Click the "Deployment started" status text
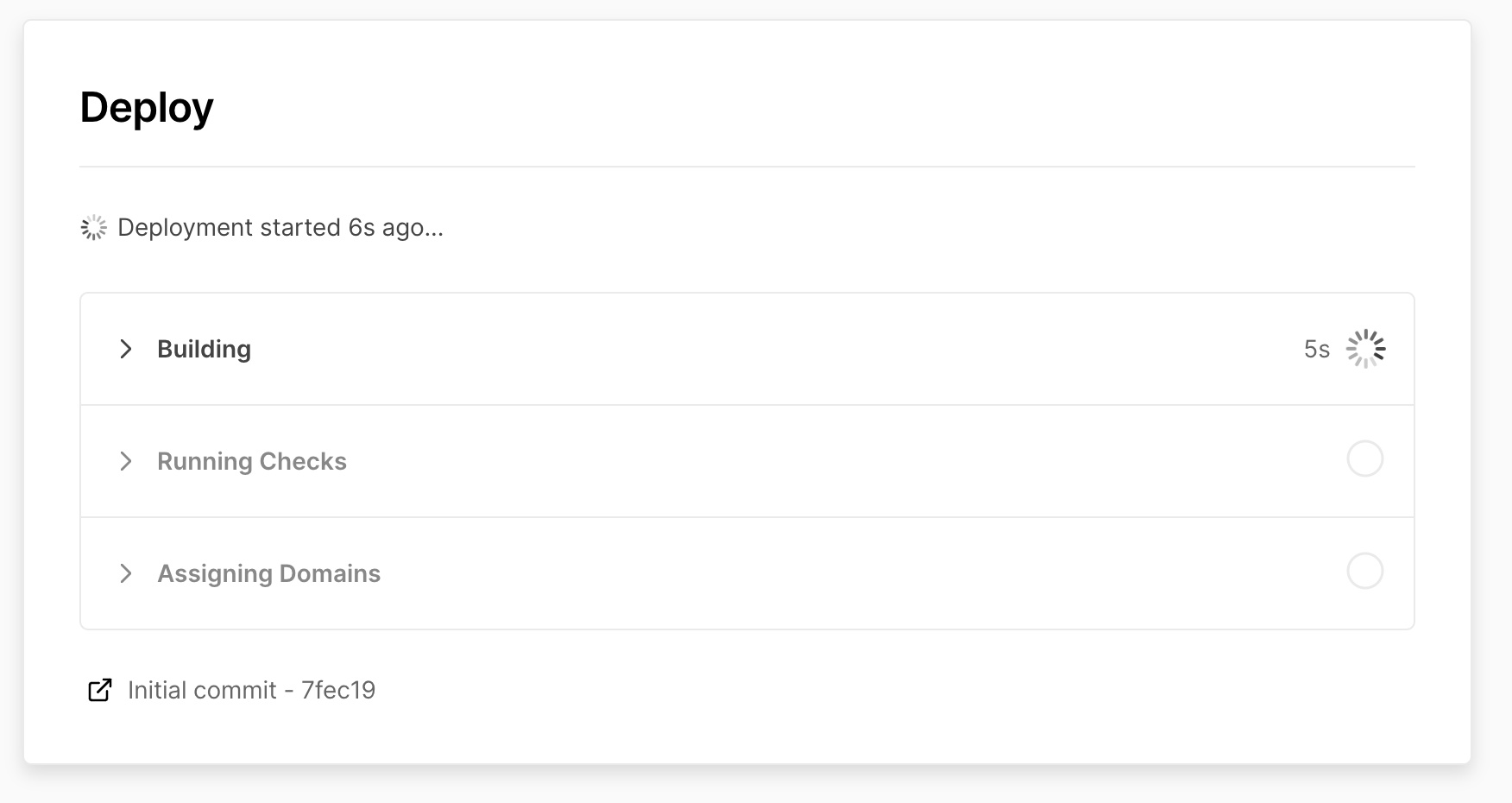The width and height of the screenshot is (1512, 803). (x=229, y=228)
